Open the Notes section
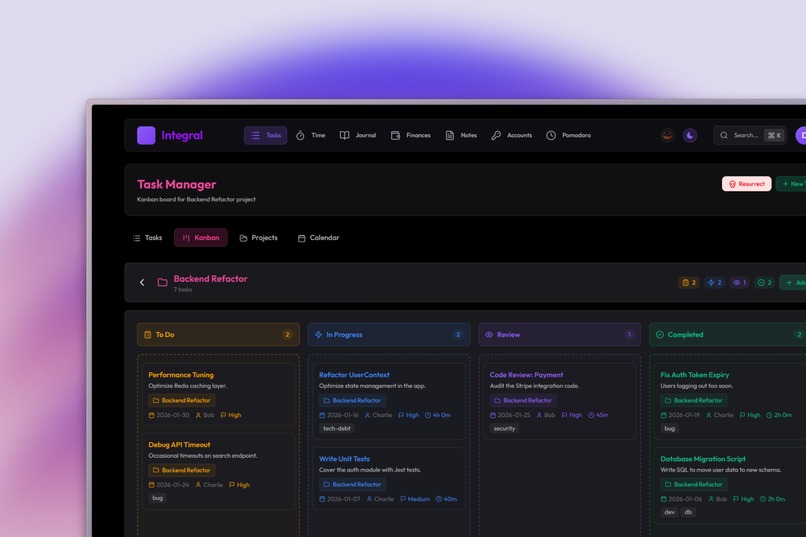This screenshot has height=537, width=806. 461,135
